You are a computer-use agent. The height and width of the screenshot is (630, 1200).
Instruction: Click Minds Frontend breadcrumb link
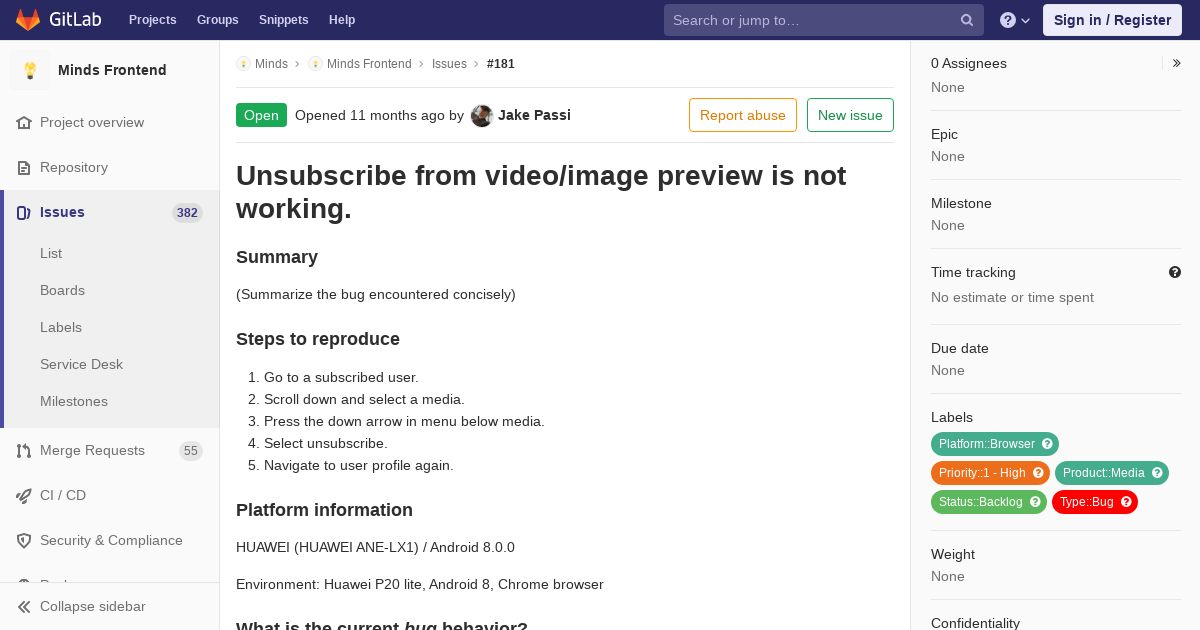click(369, 64)
